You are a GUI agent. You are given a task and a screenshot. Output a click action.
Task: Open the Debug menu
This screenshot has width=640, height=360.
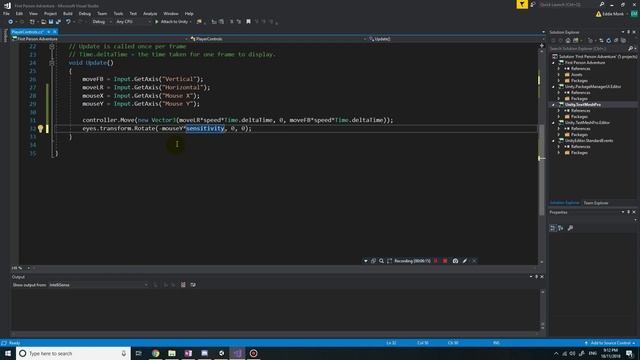pyautogui.click(x=85, y=13)
